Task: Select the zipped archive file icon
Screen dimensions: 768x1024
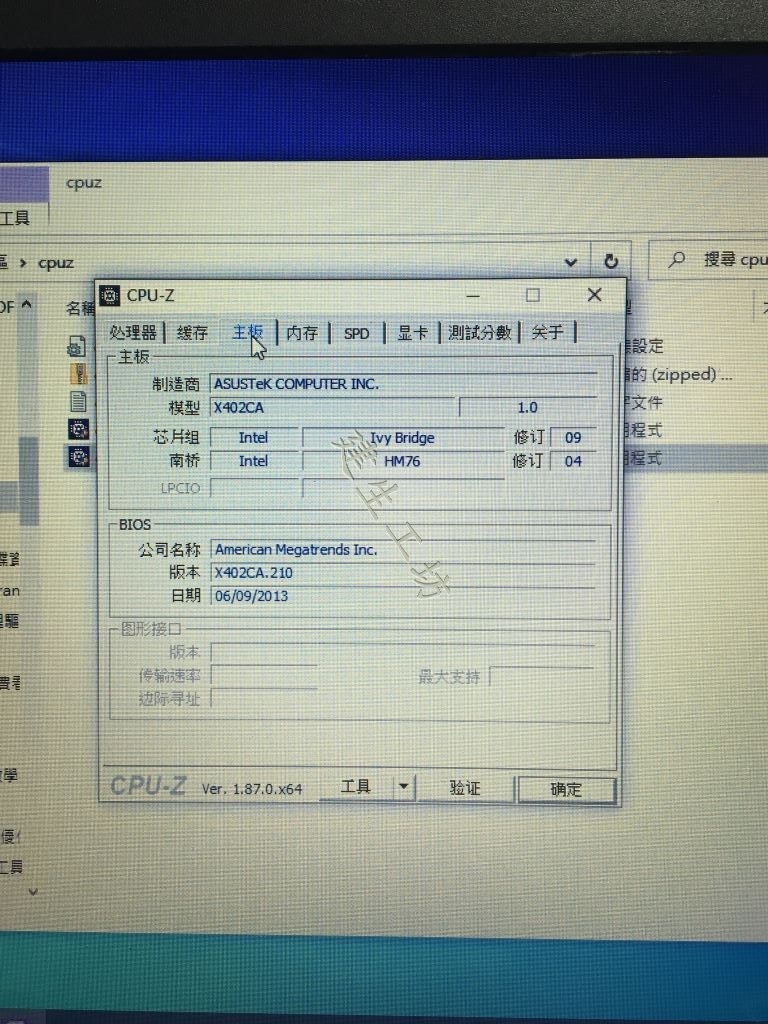Action: 78,373
